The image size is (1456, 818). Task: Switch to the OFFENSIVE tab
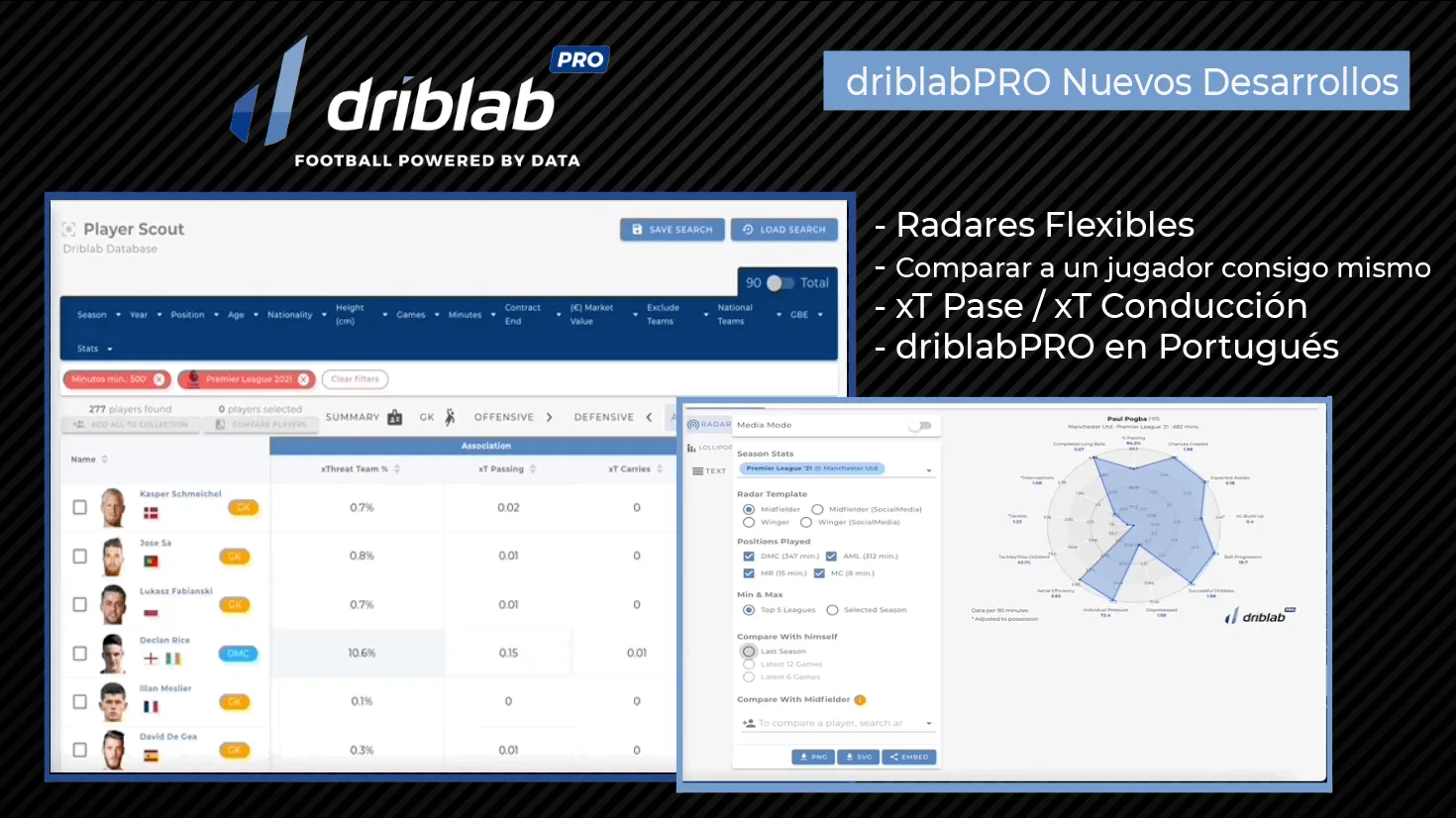tap(513, 417)
